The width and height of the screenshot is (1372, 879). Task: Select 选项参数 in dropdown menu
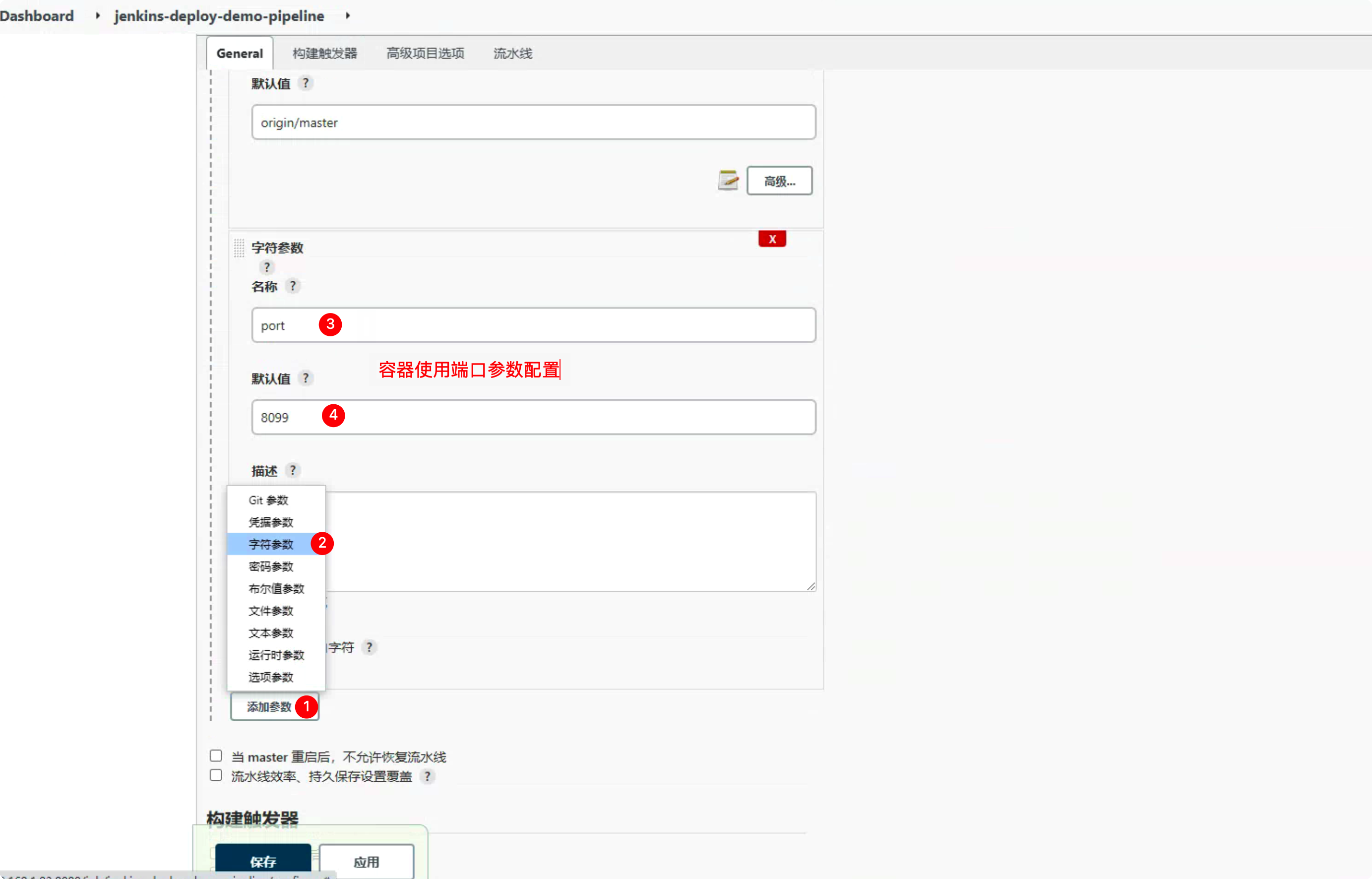[276, 678]
